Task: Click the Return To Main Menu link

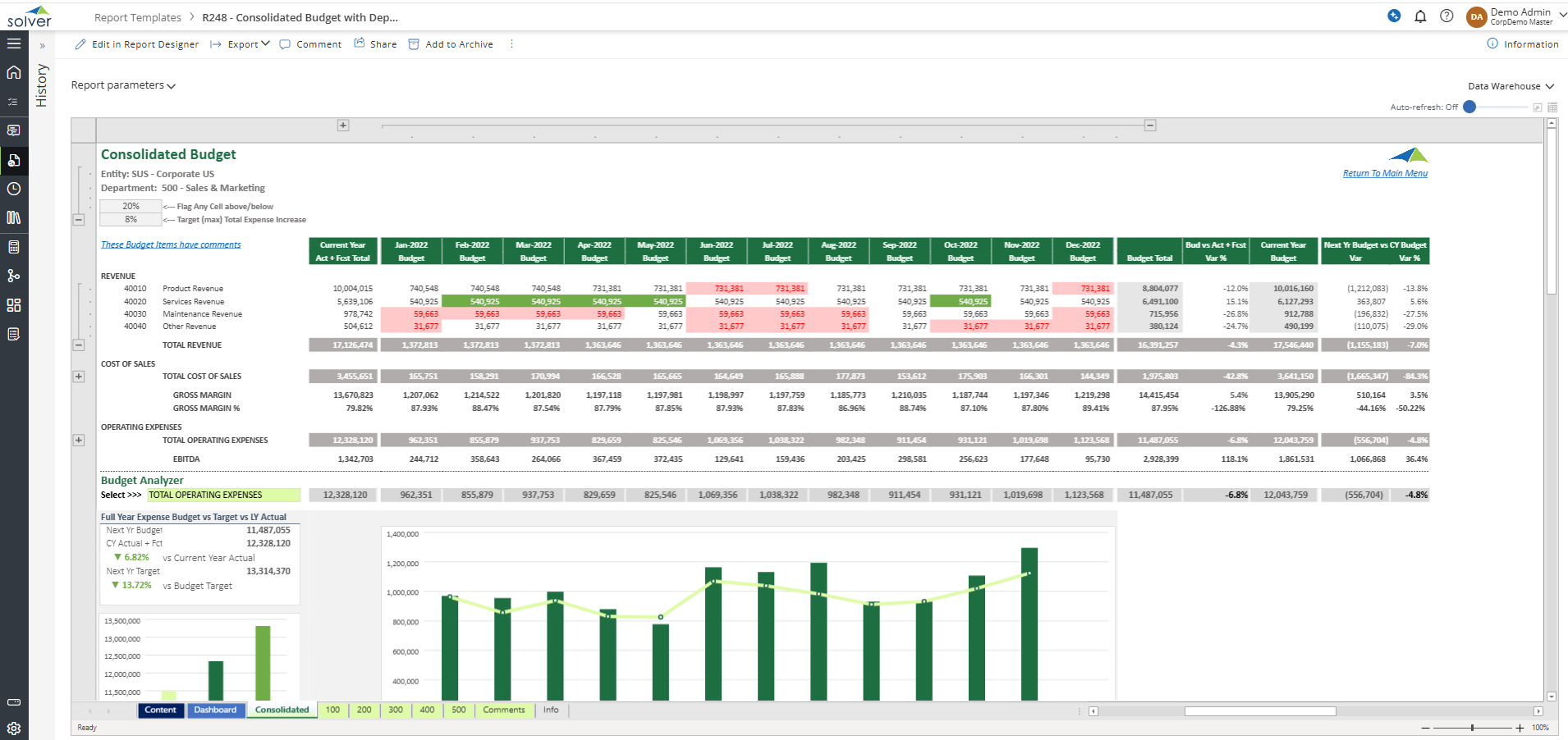Action: coord(1385,173)
